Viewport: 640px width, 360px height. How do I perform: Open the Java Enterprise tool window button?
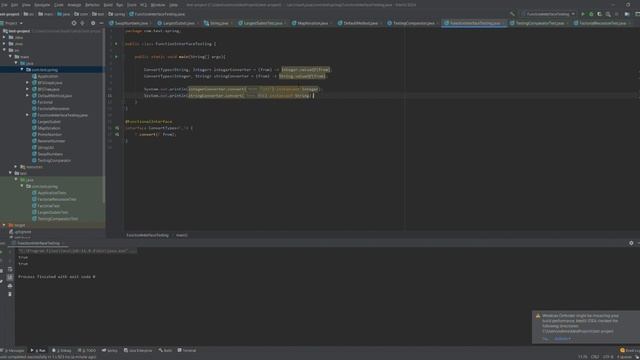138,350
